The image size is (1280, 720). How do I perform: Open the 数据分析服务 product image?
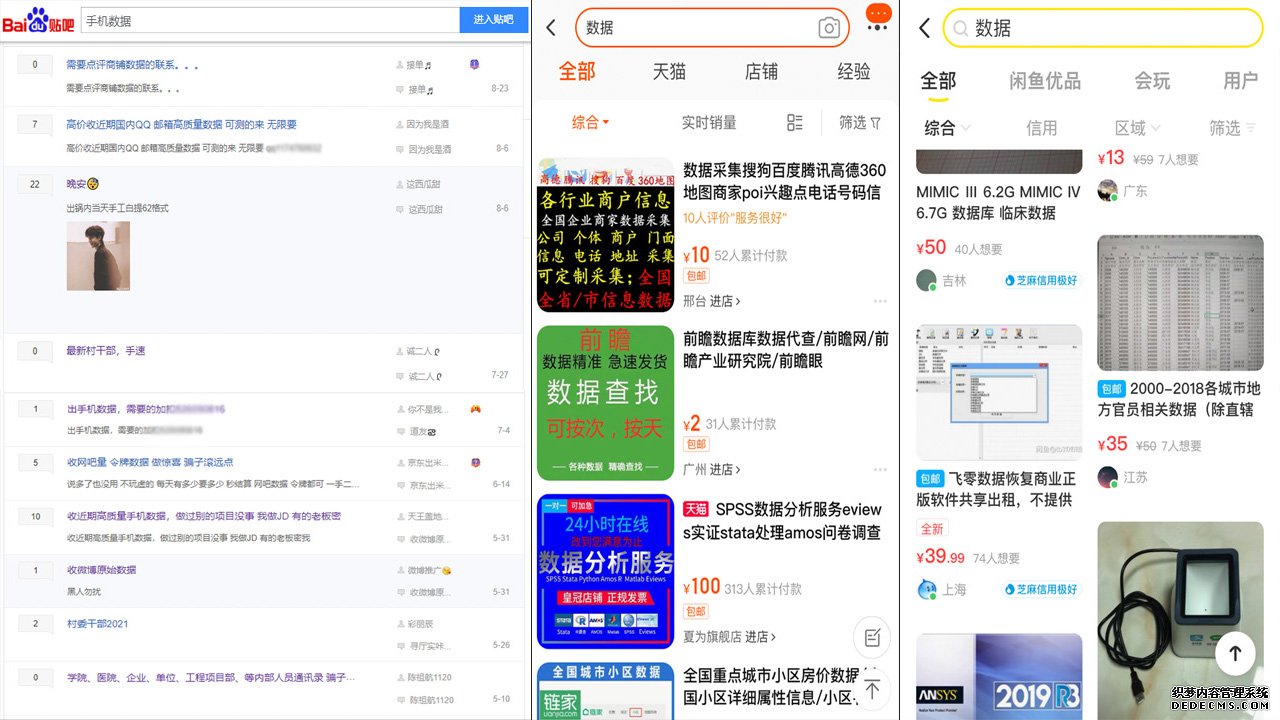coord(606,571)
